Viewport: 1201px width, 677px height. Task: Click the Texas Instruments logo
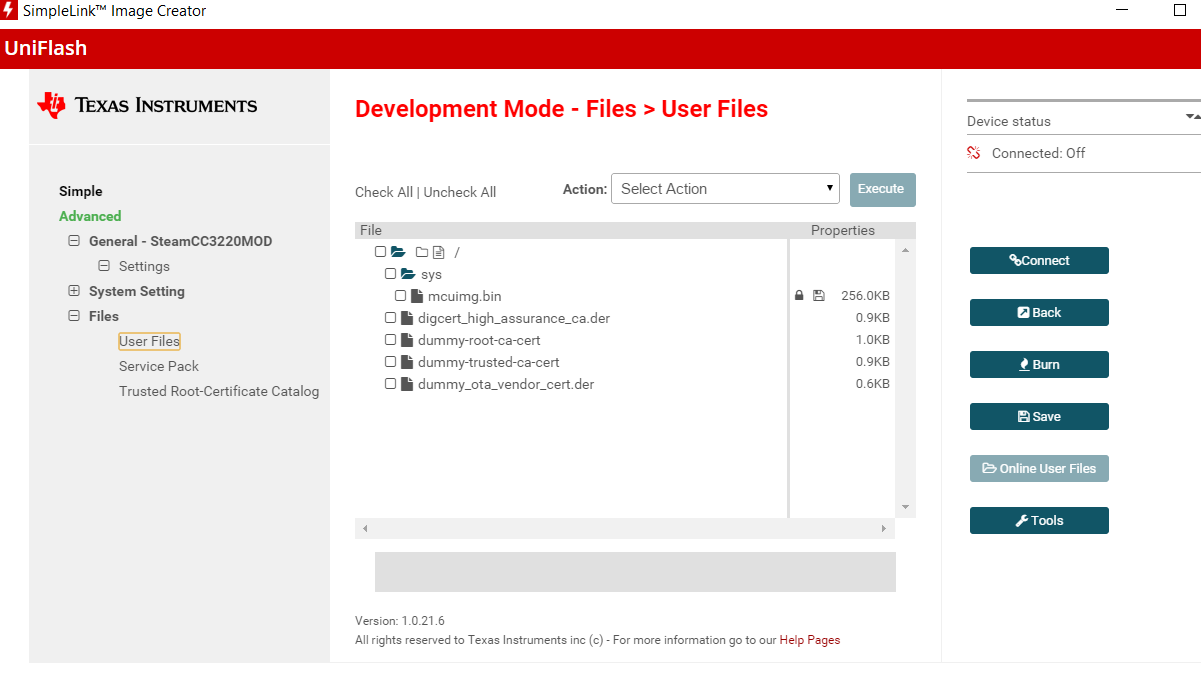[x=147, y=105]
